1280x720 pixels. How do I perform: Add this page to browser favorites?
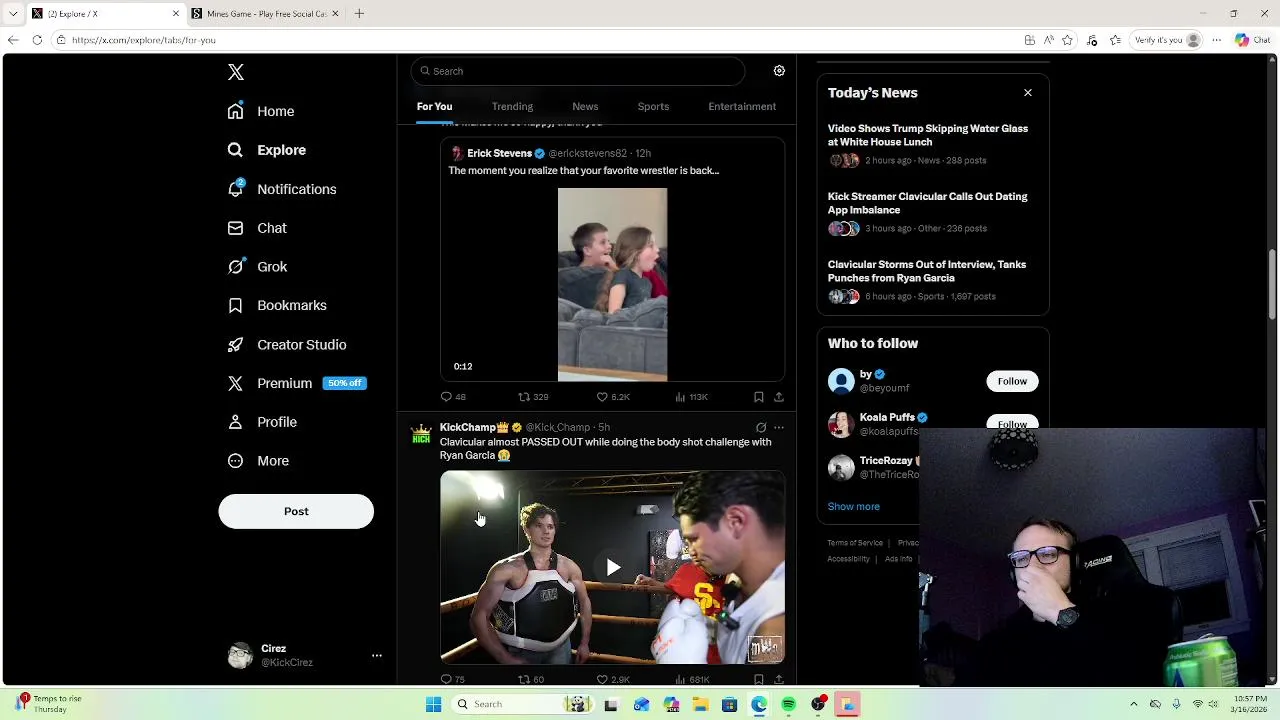tap(1068, 40)
